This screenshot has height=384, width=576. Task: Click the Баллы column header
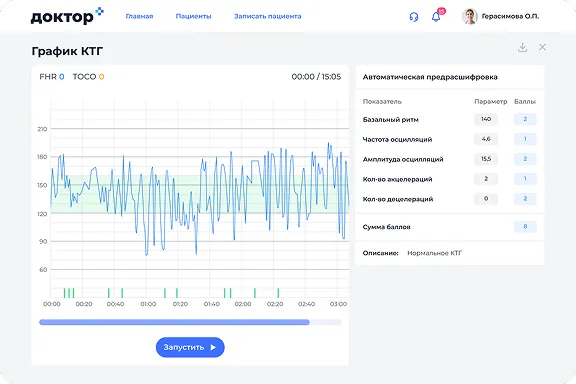[x=525, y=101]
